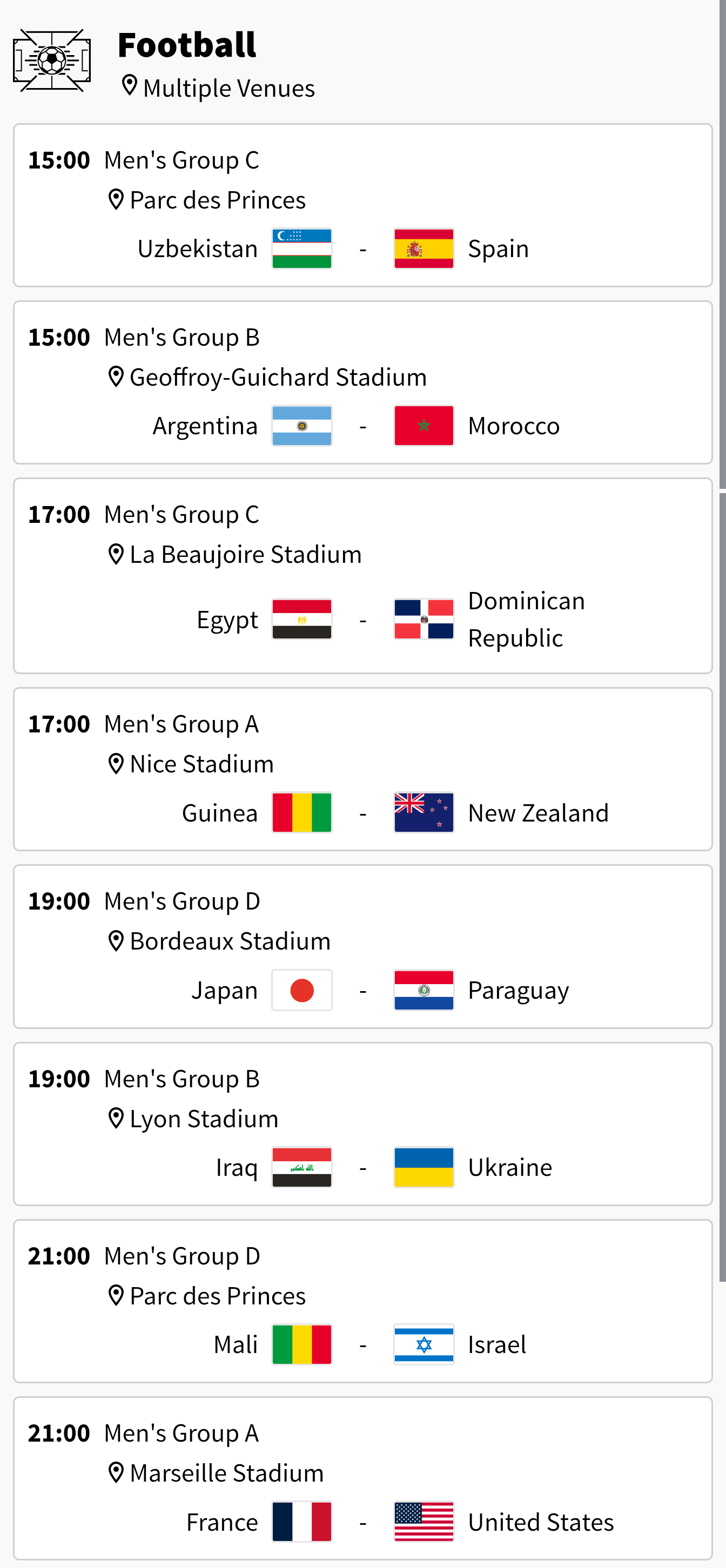Open the 19:00 Men's Group D match title
Image resolution: width=726 pixels, height=1568 pixels.
coord(182,901)
